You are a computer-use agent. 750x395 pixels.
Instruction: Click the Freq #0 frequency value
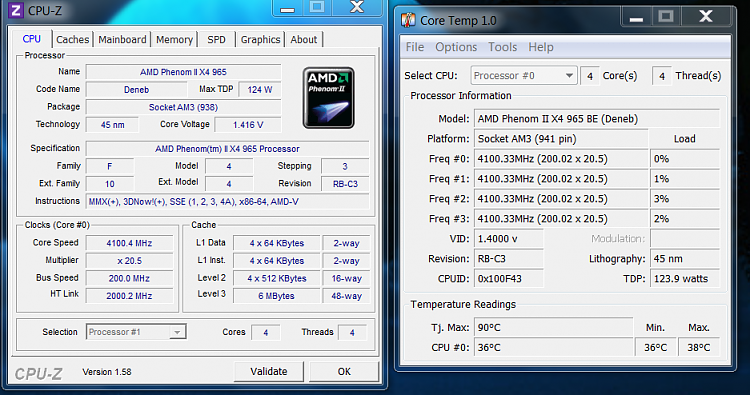[561, 159]
